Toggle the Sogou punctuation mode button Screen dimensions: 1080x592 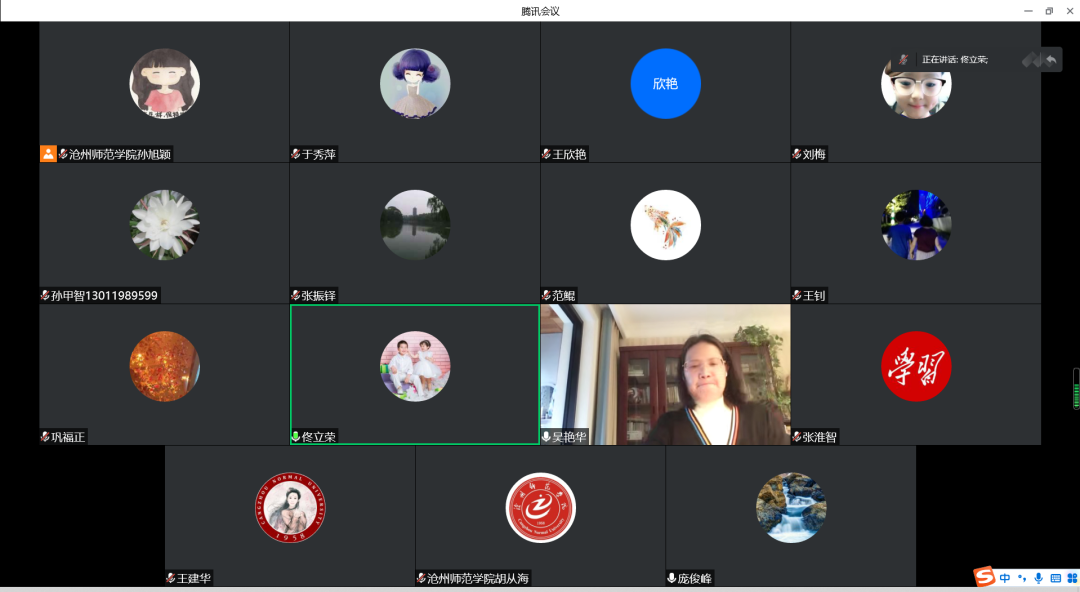click(x=1021, y=578)
